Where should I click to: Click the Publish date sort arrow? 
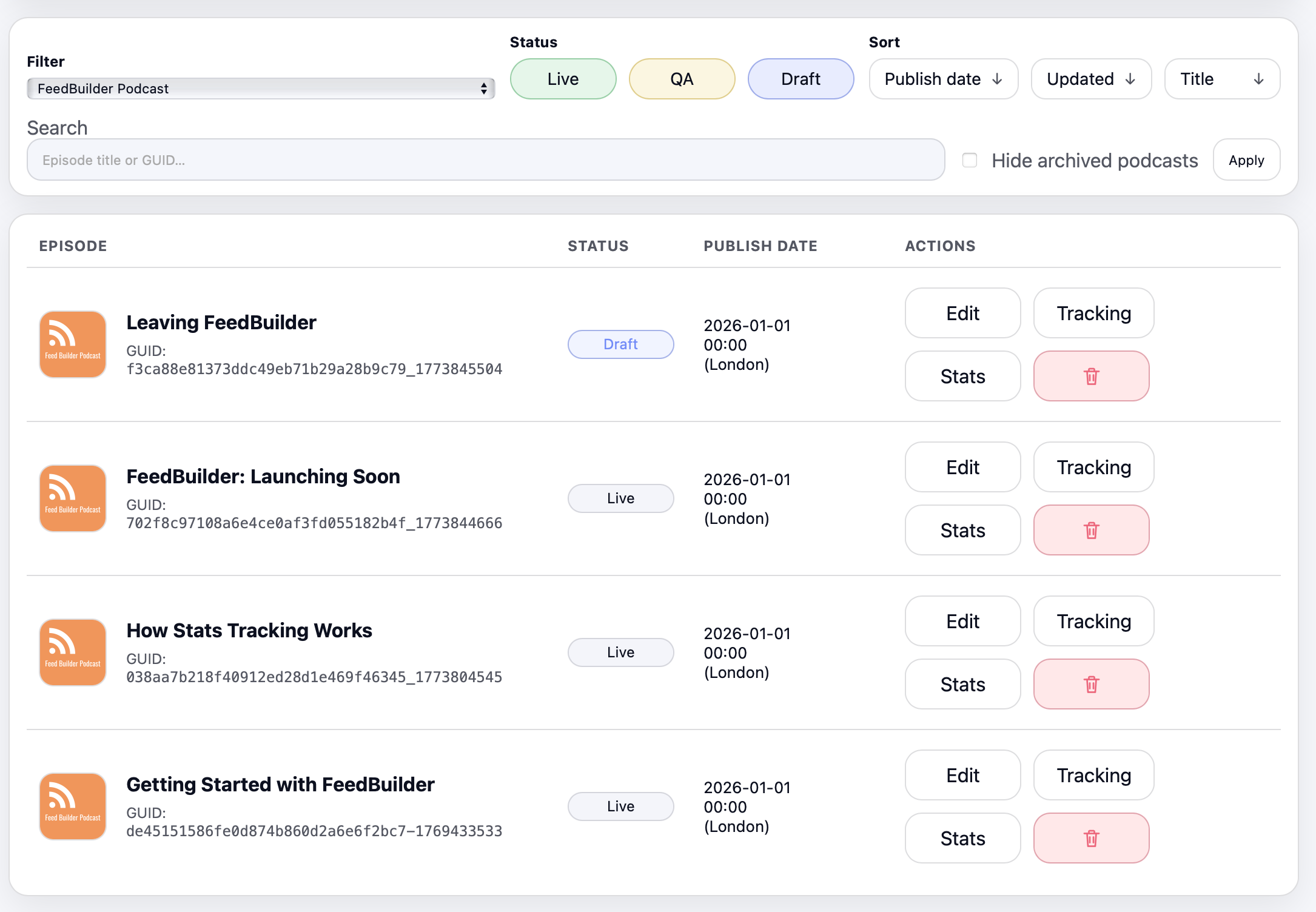pyautogui.click(x=997, y=79)
